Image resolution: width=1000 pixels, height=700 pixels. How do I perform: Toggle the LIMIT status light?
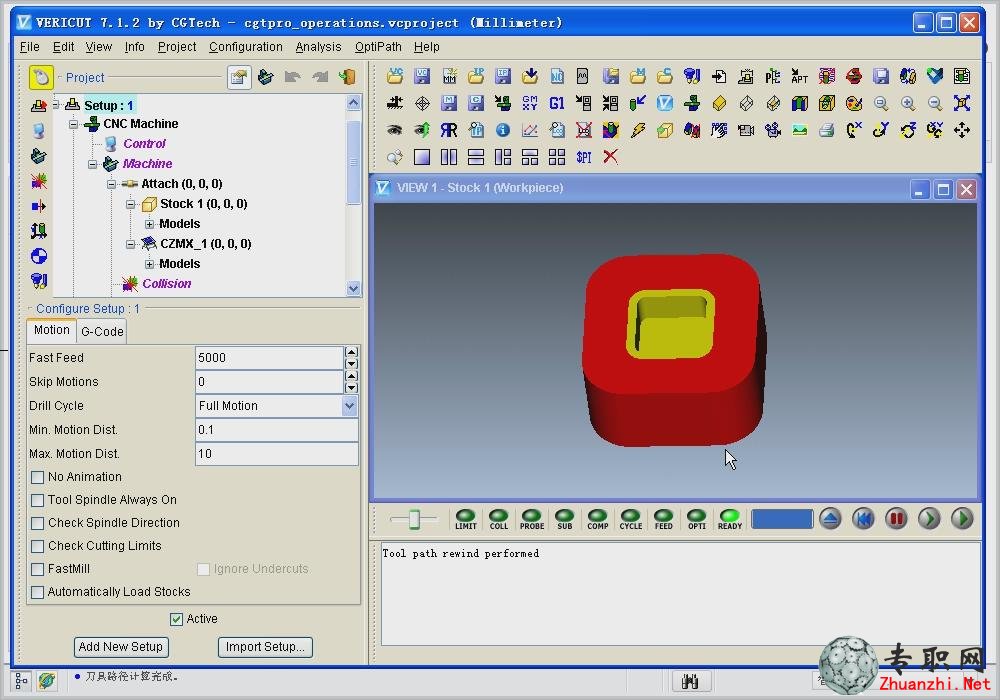(466, 519)
